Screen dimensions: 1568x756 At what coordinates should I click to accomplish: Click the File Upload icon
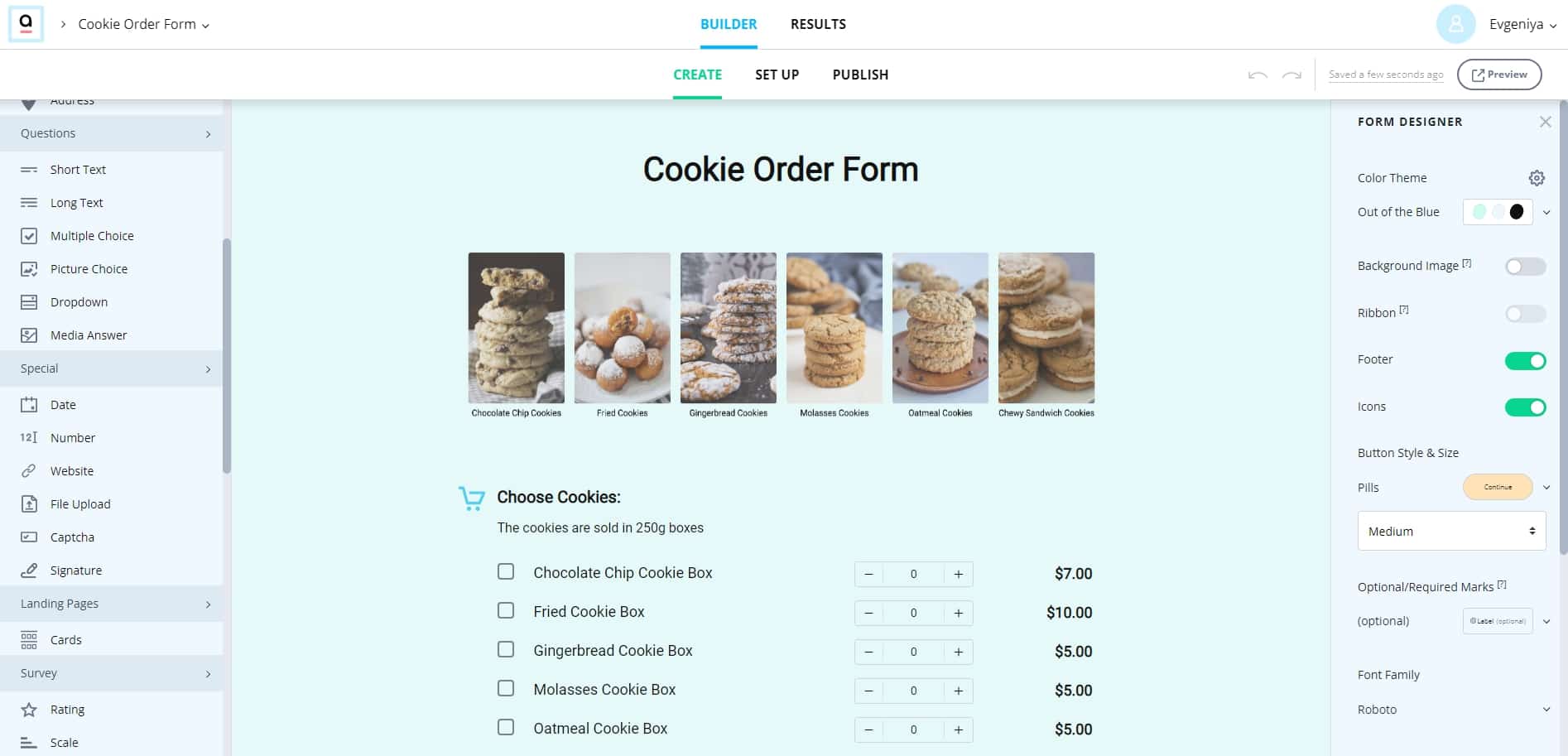[29, 504]
